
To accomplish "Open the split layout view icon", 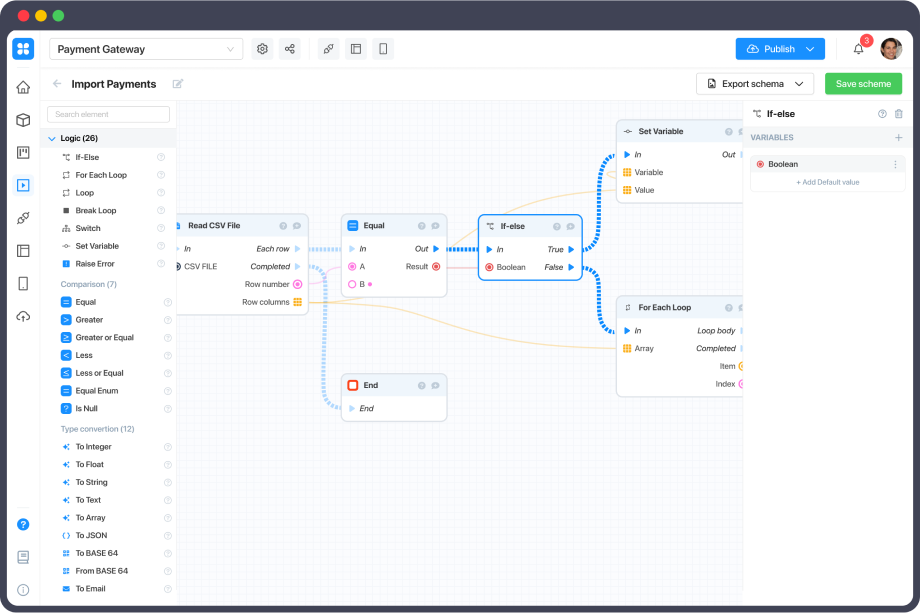I will click(355, 48).
